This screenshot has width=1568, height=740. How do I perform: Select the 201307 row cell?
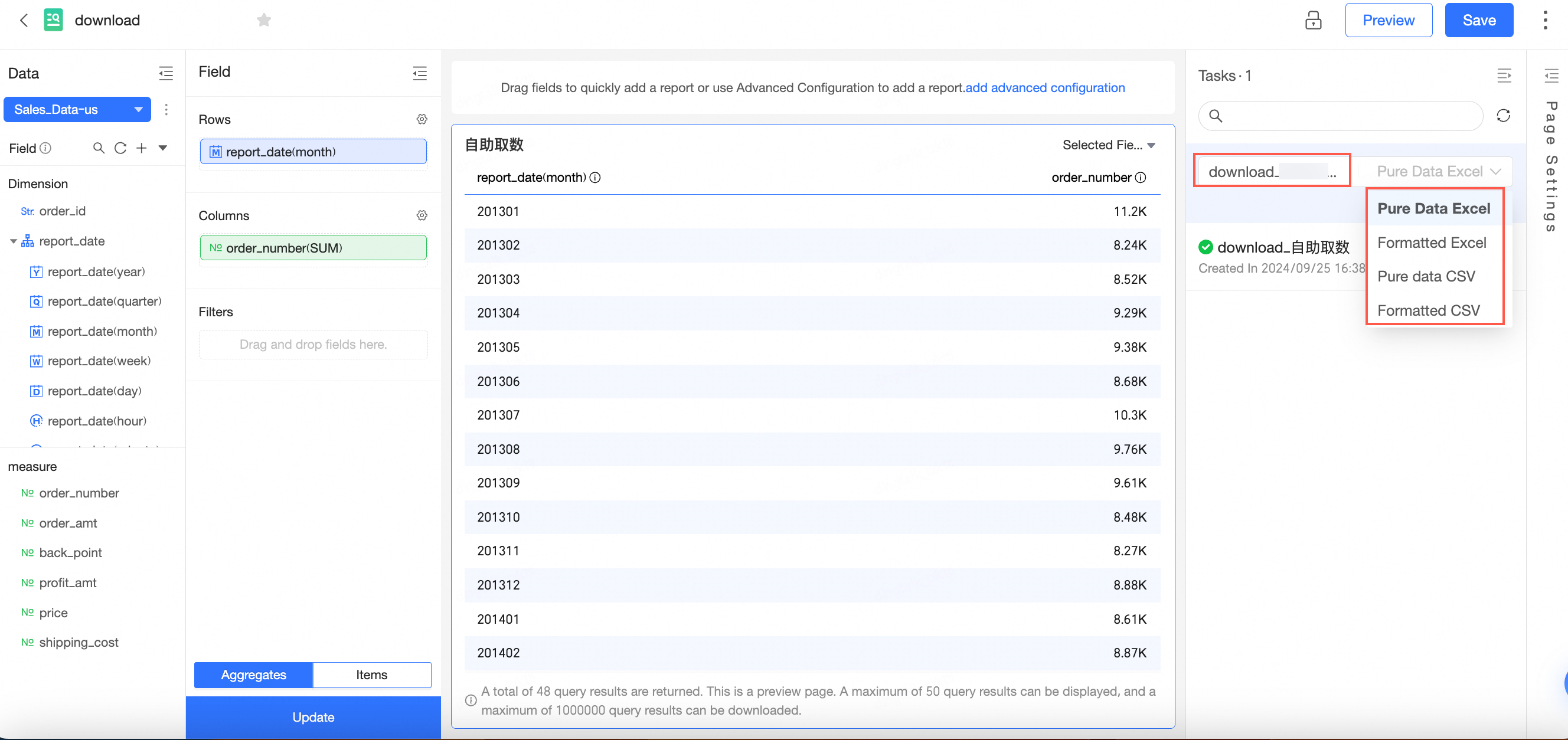(x=498, y=415)
